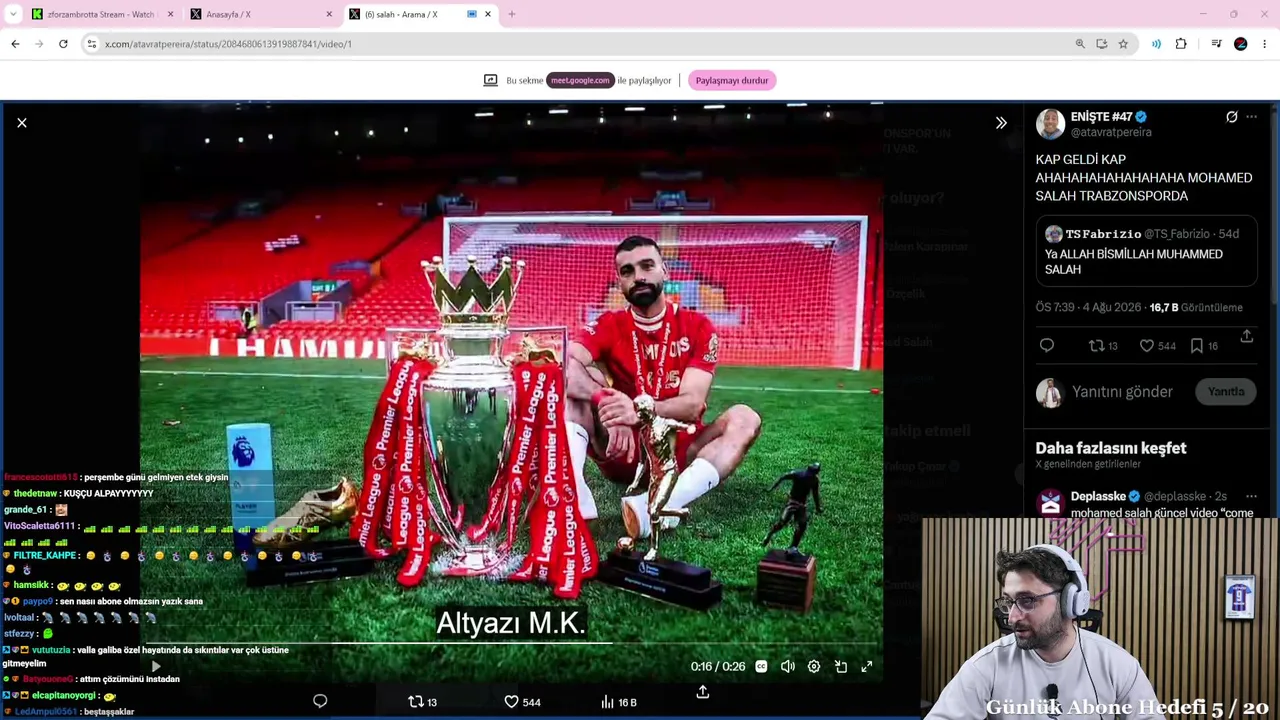Reload the current page
Image resolution: width=1280 pixels, height=720 pixels.
63,44
